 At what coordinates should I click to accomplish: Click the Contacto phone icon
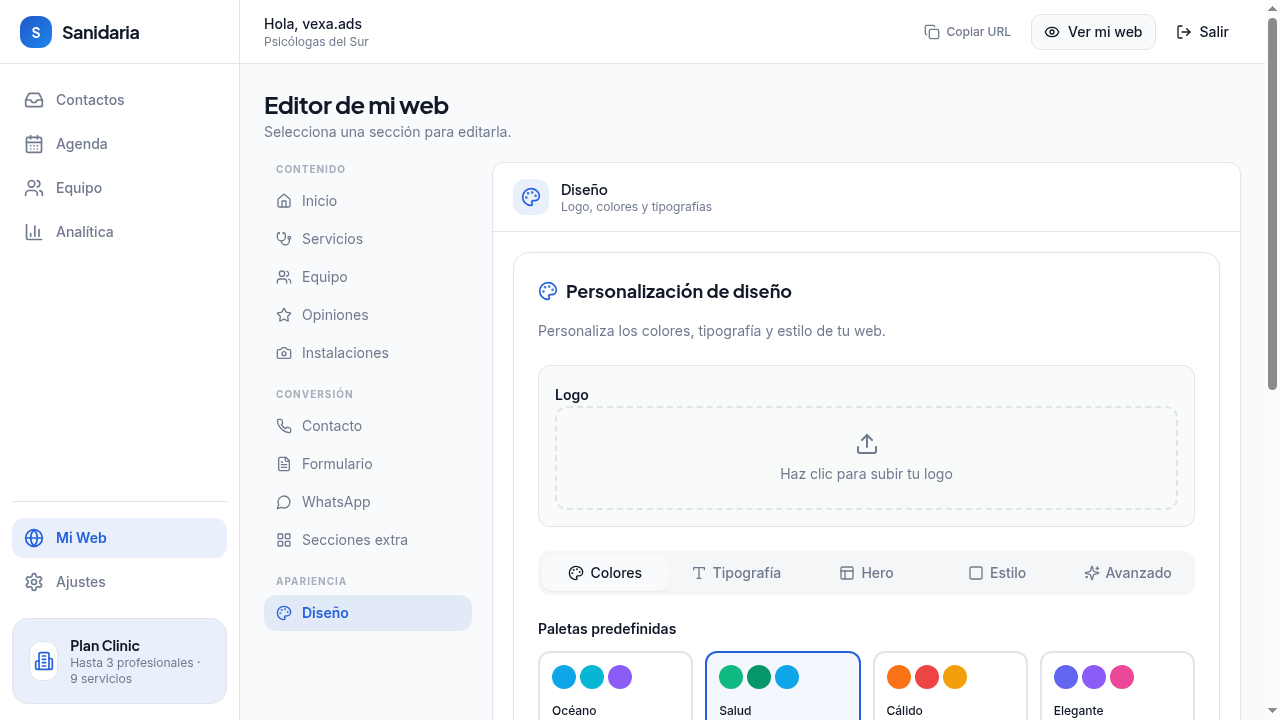point(284,426)
